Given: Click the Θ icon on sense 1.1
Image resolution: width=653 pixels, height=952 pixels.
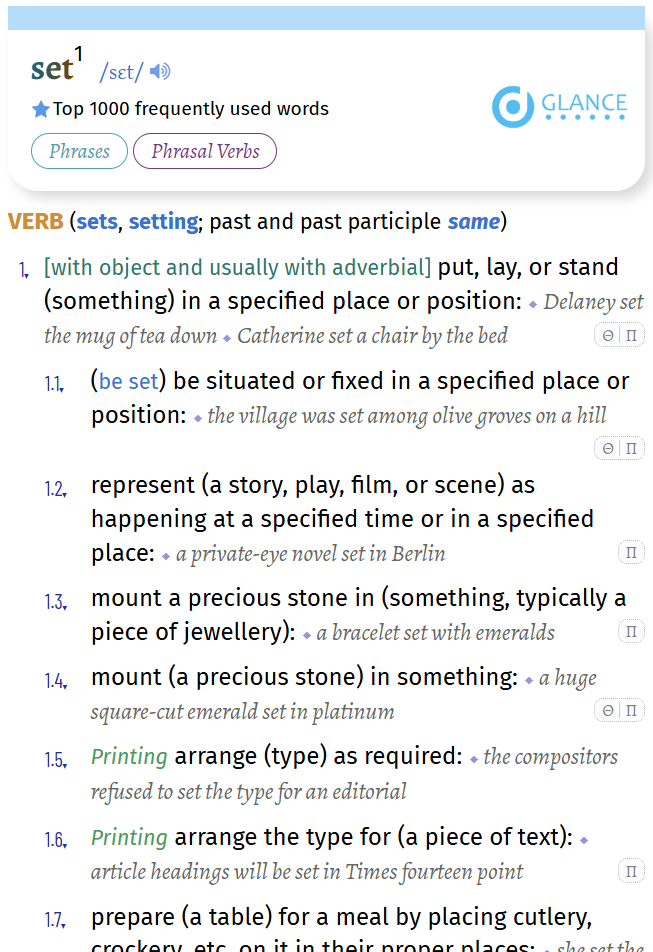Looking at the screenshot, I should [608, 449].
